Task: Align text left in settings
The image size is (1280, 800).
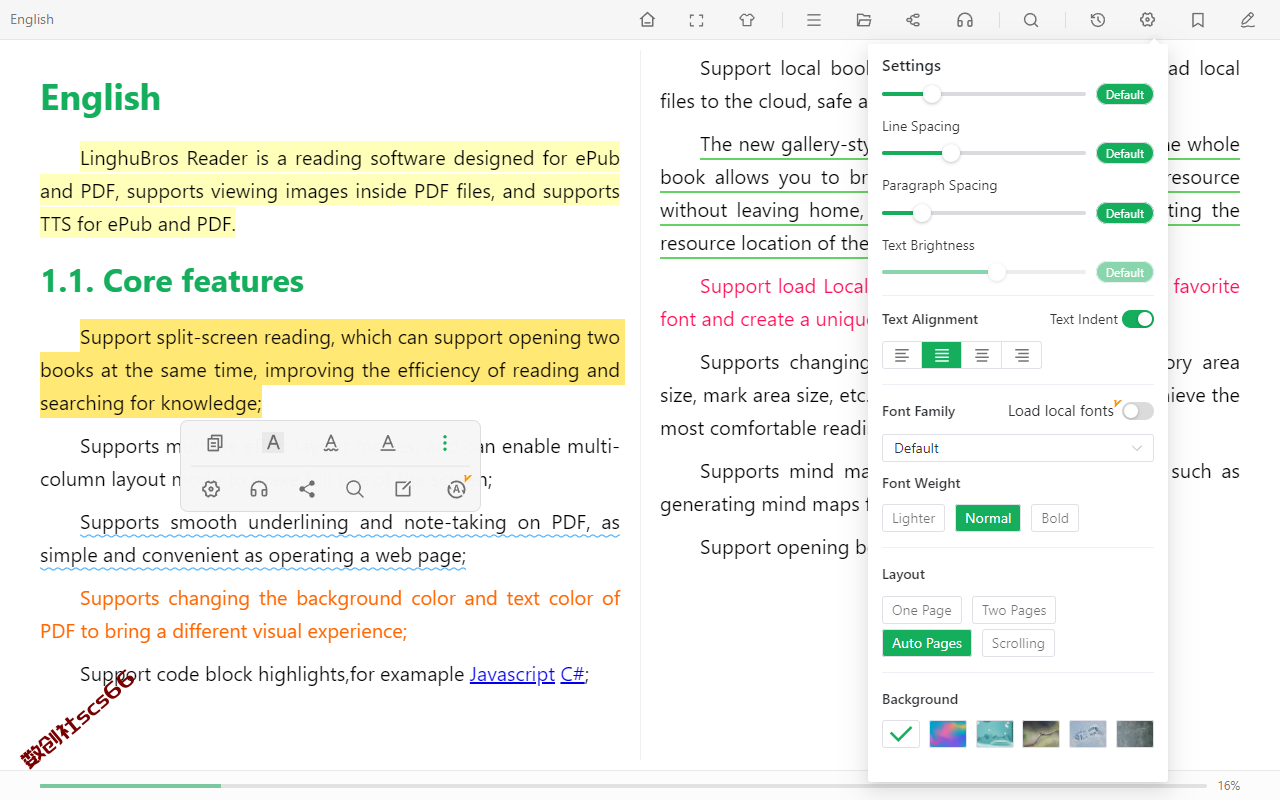Action: tap(902, 355)
